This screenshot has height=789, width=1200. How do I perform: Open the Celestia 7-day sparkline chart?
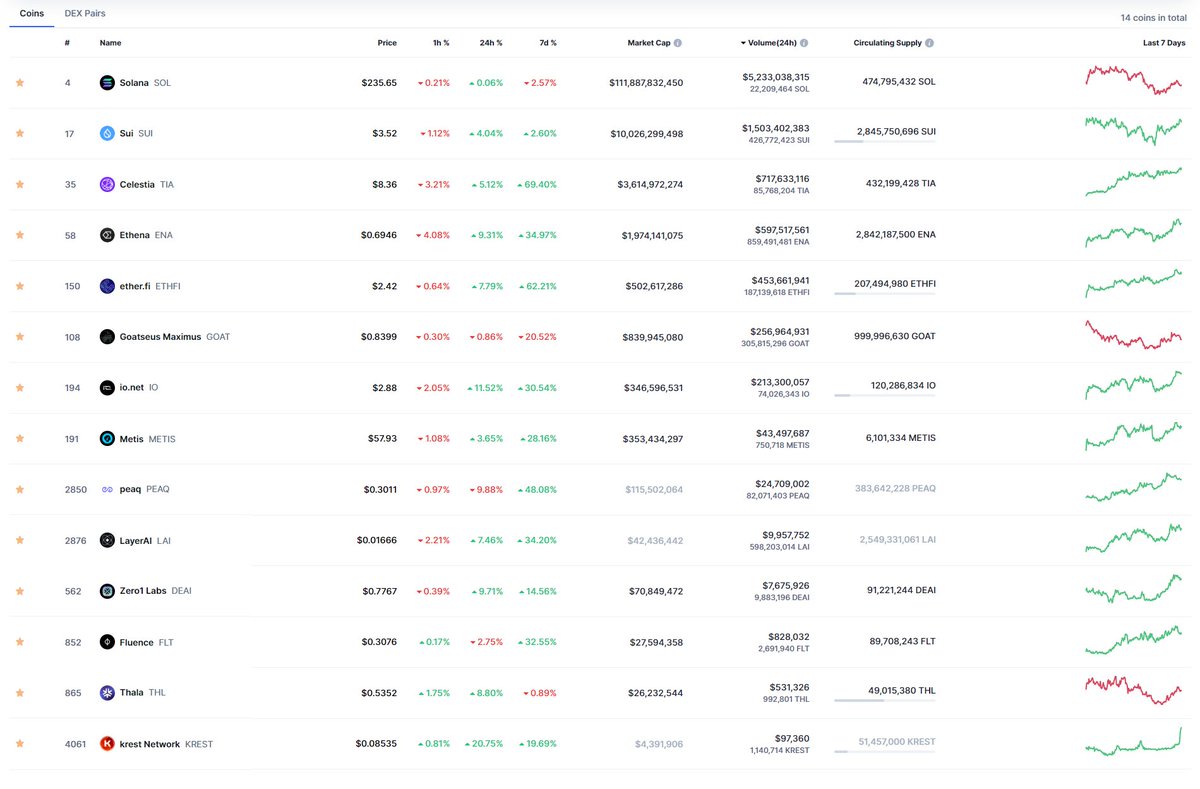[x=1133, y=182]
